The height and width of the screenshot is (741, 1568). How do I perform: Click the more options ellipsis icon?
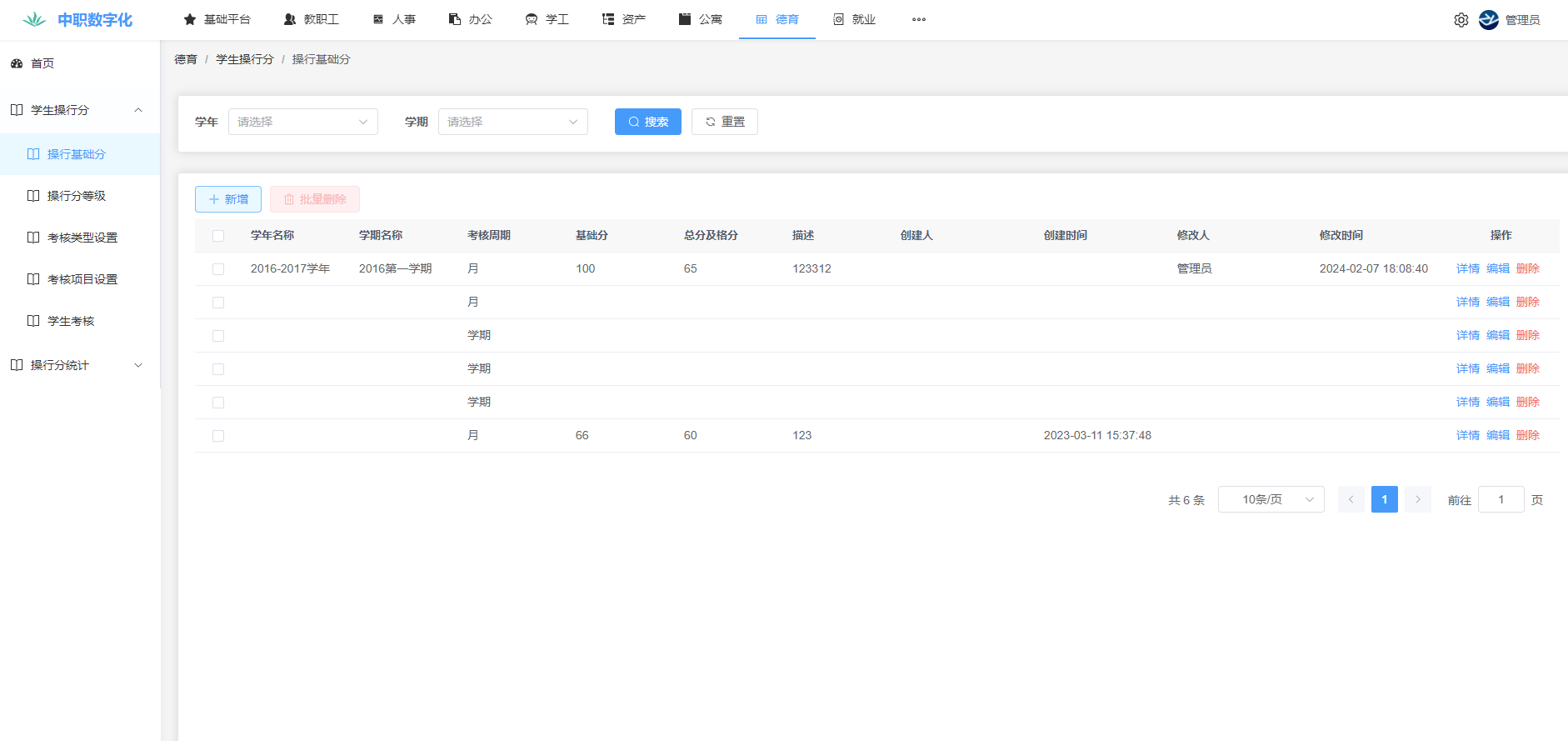tap(919, 19)
